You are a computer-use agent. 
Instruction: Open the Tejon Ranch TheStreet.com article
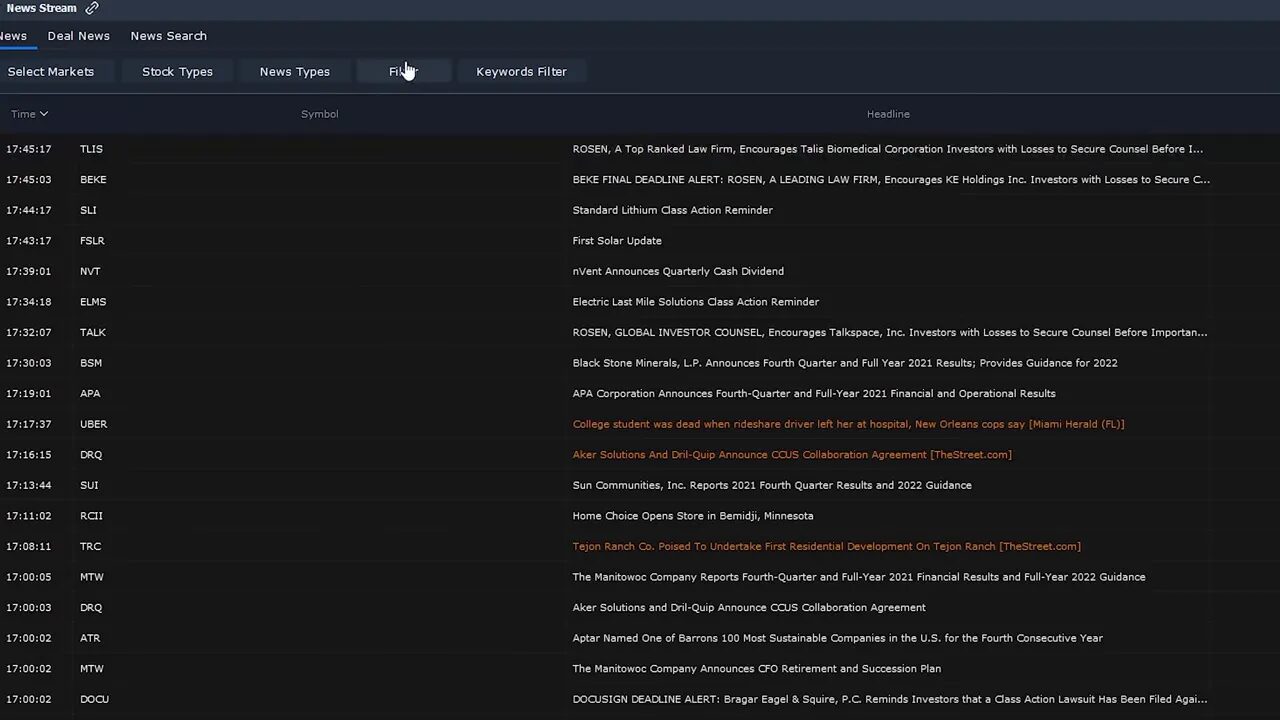pos(826,546)
